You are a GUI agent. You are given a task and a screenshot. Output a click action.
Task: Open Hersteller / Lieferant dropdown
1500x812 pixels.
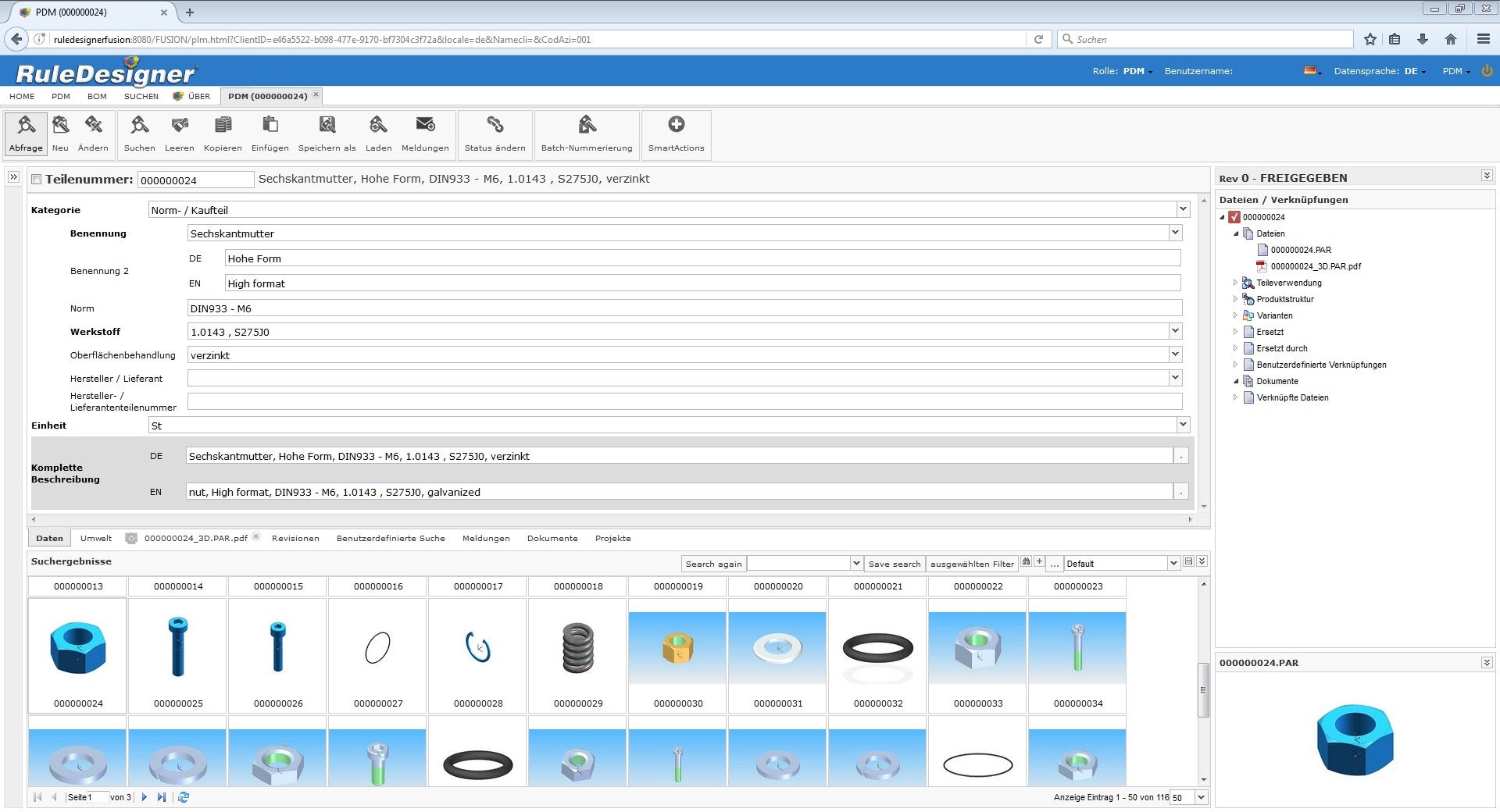tap(1175, 378)
